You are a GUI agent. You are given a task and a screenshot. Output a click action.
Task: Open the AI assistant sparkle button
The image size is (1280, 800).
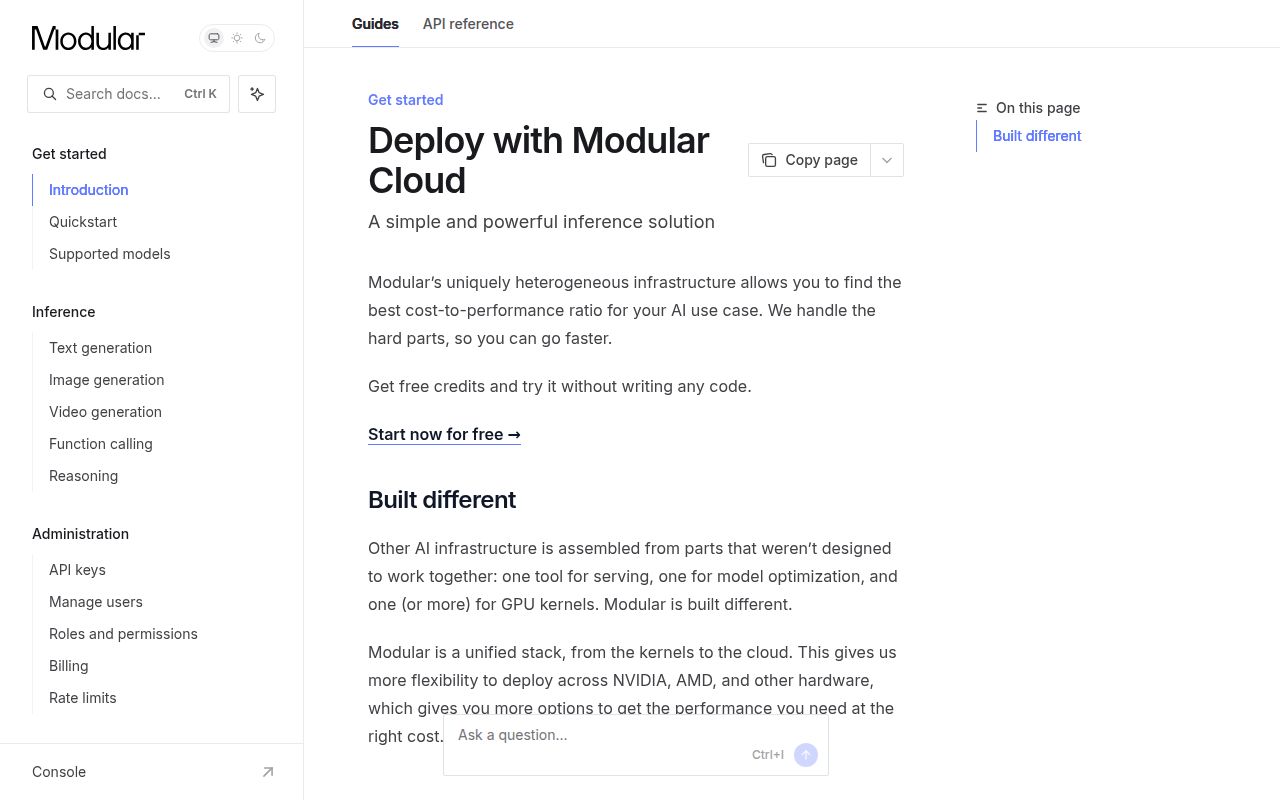click(257, 94)
